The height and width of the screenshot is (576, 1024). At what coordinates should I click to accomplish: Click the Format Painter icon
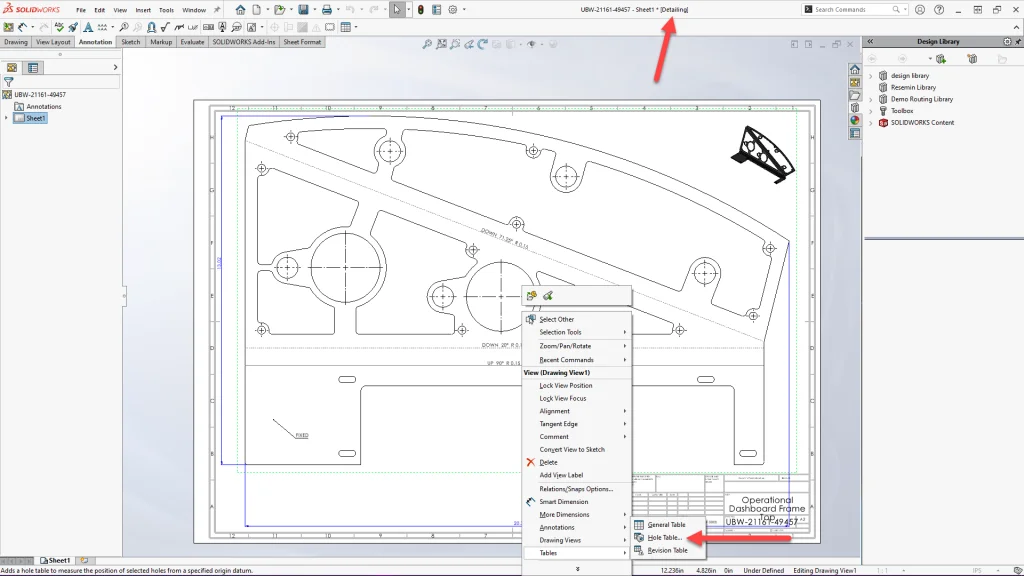click(71, 27)
